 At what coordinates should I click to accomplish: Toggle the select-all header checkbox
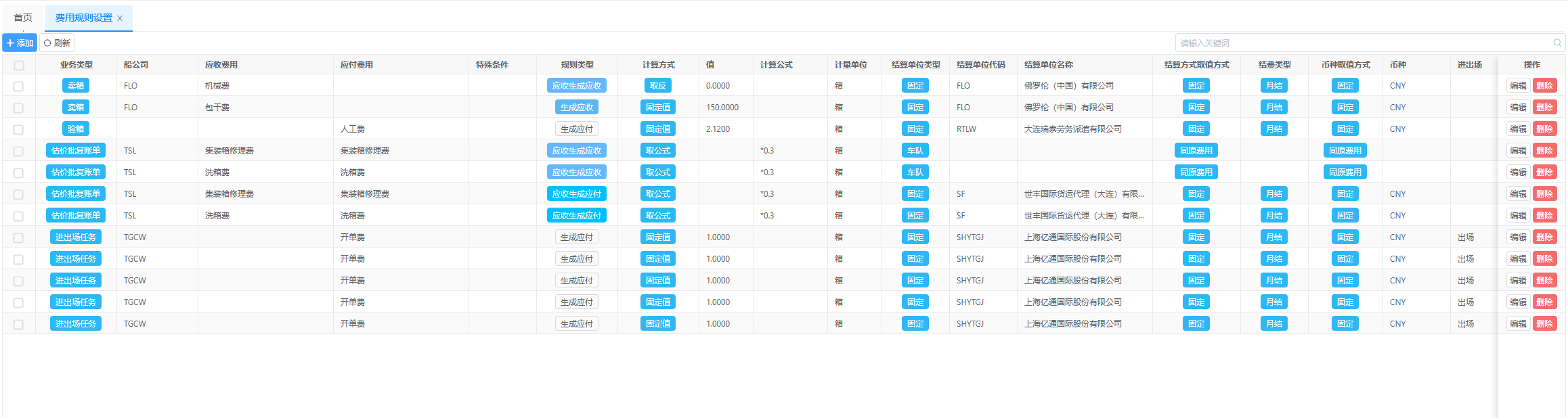point(19,65)
